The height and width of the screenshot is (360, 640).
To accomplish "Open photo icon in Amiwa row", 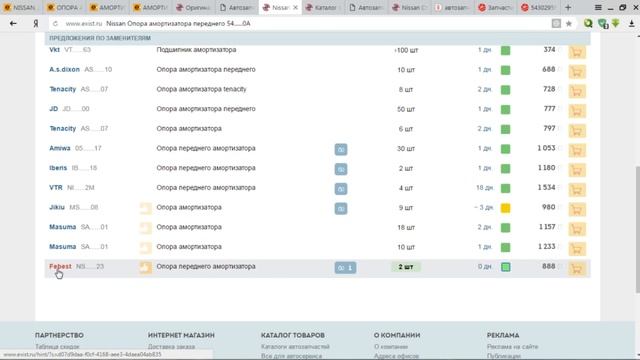I will (341, 149).
